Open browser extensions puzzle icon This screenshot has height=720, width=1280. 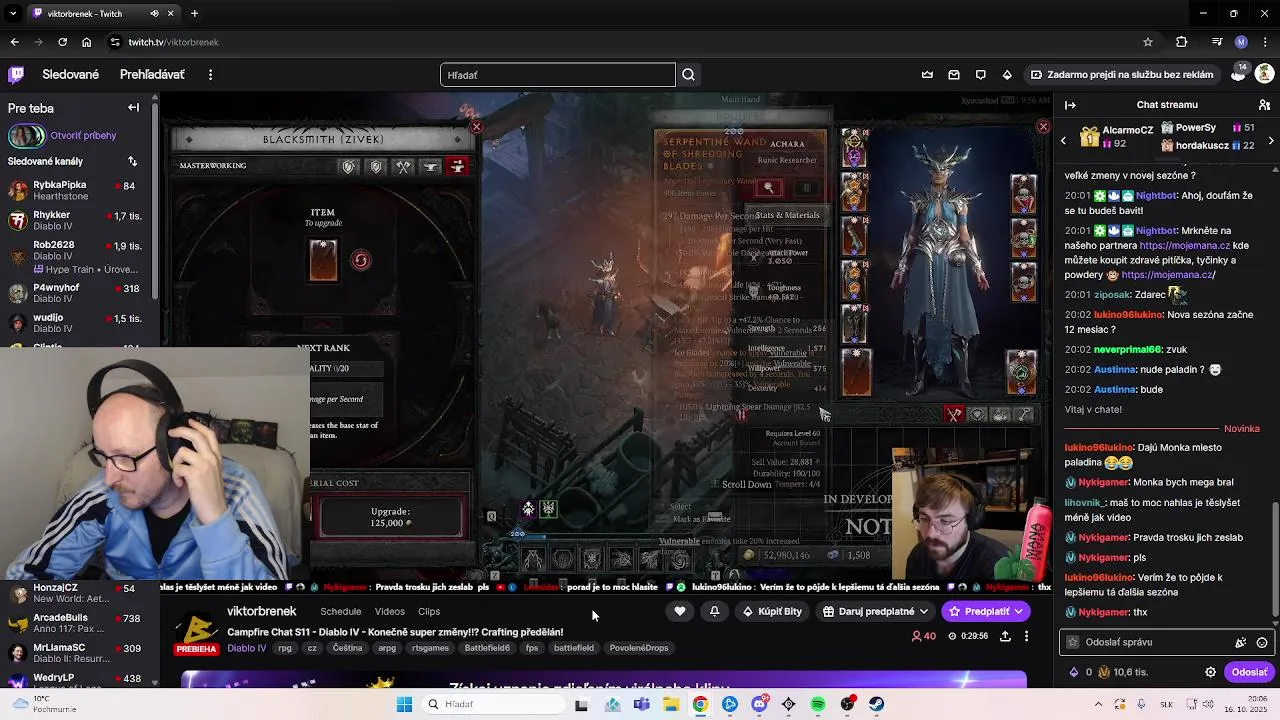(1181, 42)
